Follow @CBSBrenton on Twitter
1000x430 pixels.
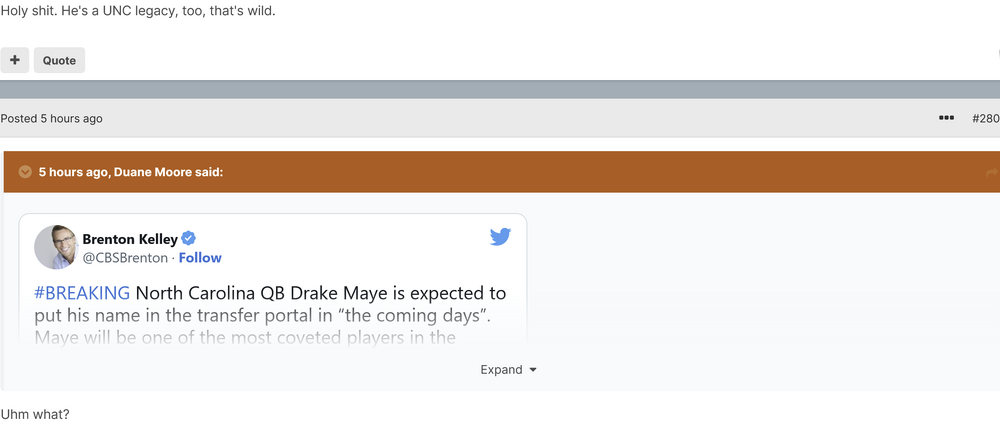200,258
